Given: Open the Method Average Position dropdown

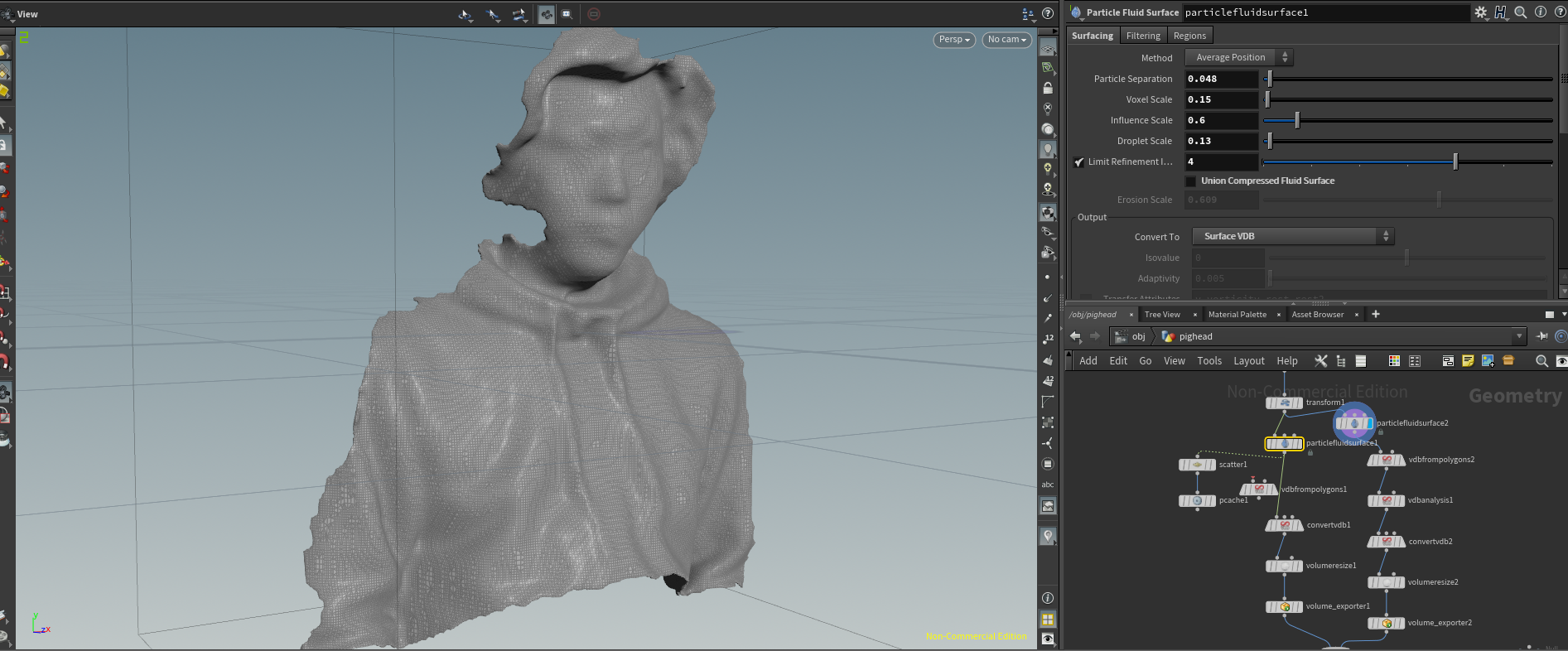Looking at the screenshot, I should tap(1238, 57).
